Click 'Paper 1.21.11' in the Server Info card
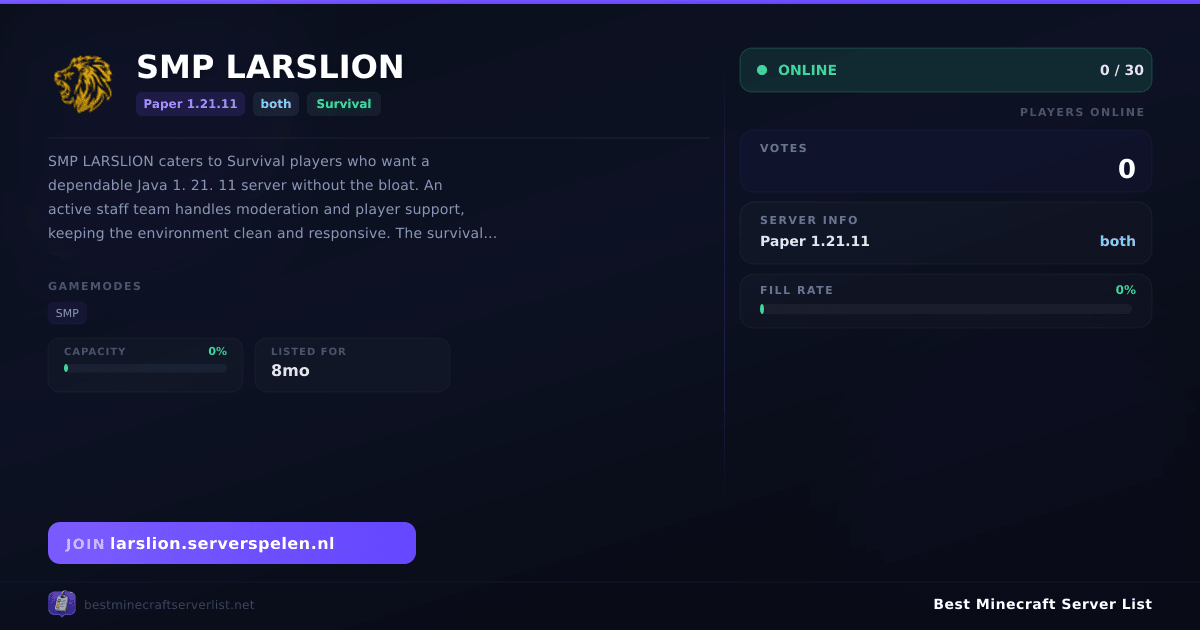This screenshot has width=1200, height=630. click(815, 241)
